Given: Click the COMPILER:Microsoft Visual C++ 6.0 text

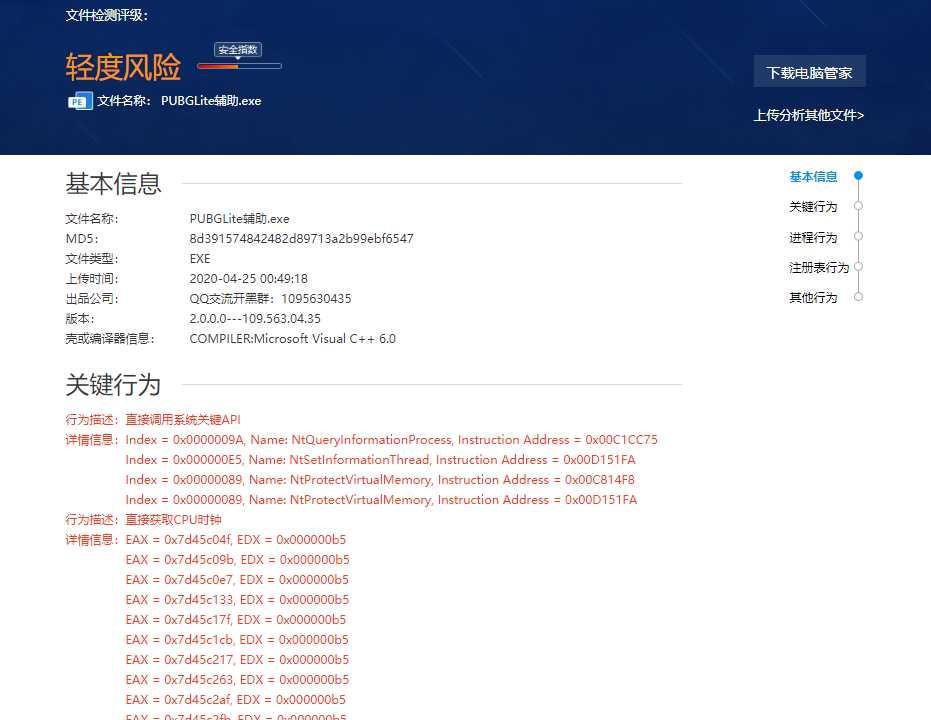Looking at the screenshot, I should pyautogui.click(x=293, y=339).
